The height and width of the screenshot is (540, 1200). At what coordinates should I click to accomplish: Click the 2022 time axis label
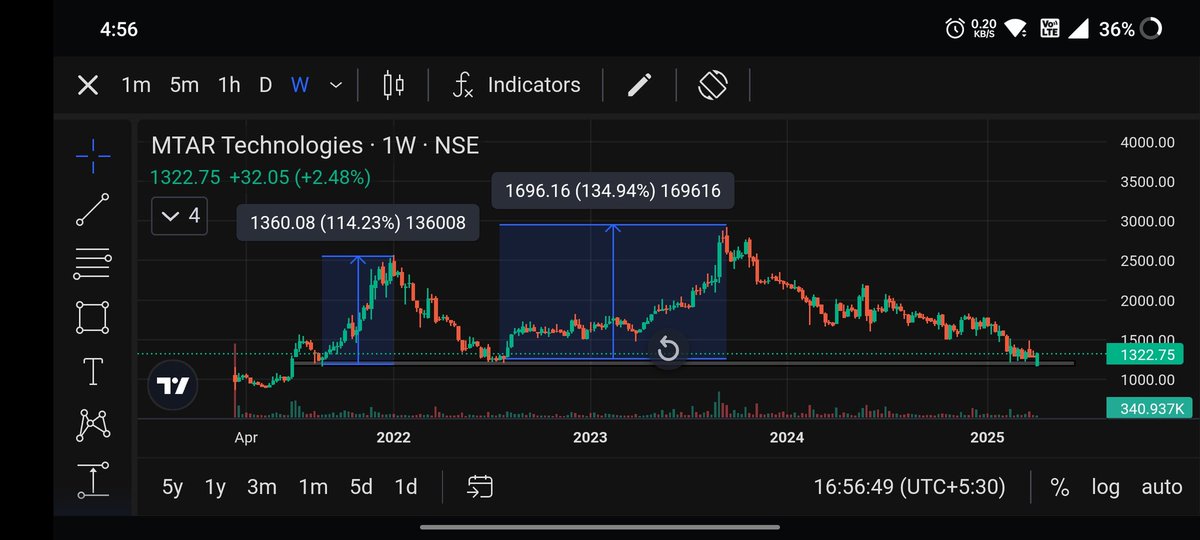(394, 437)
